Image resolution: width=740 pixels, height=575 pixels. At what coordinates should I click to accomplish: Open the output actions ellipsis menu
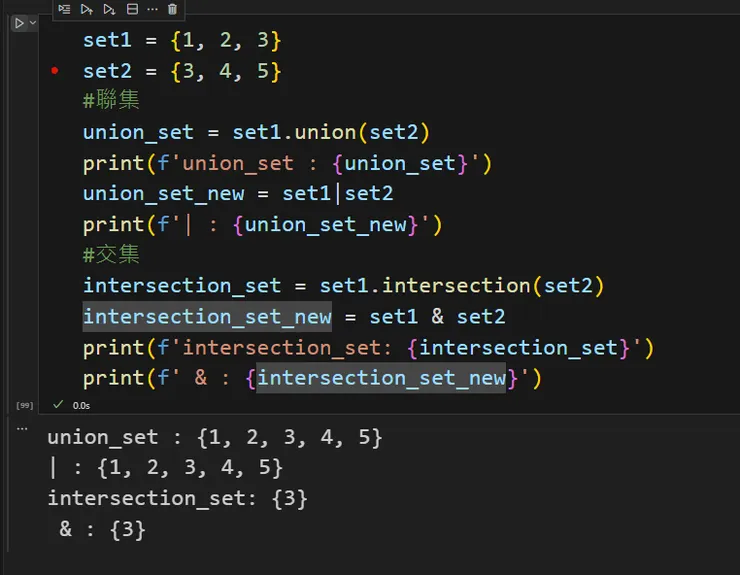24,426
